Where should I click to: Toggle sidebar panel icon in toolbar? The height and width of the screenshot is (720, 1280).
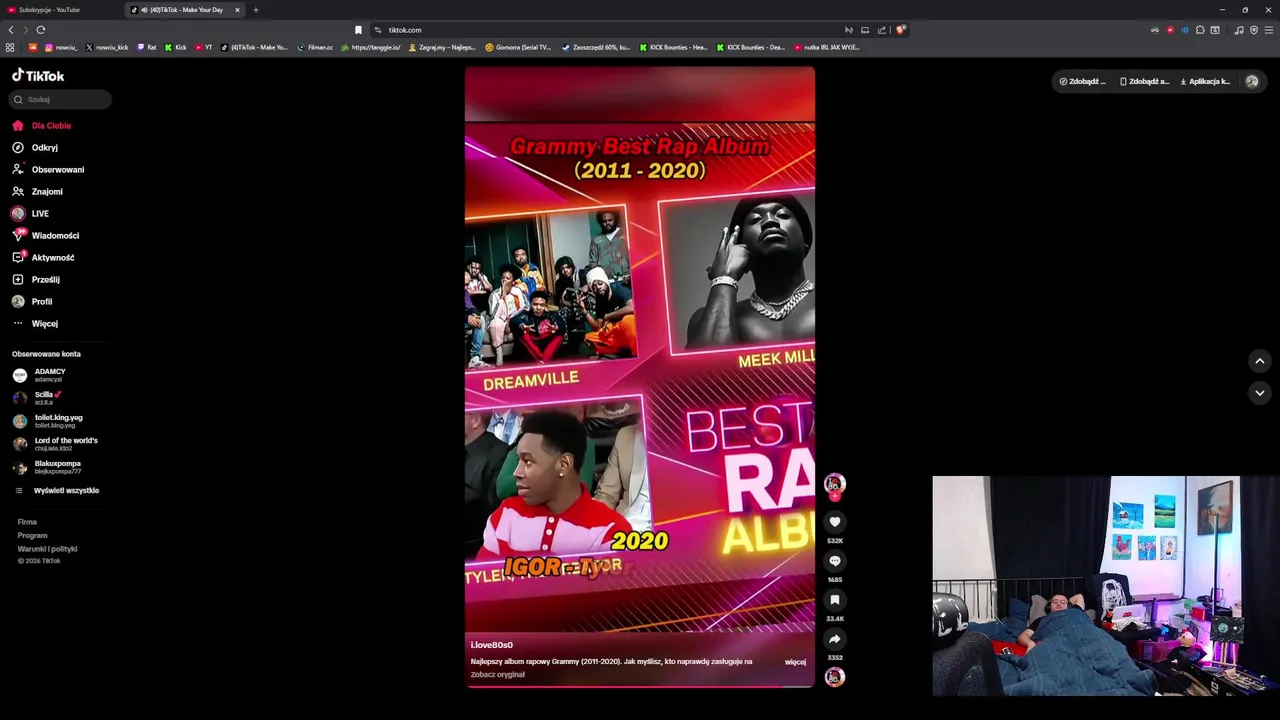click(1215, 30)
